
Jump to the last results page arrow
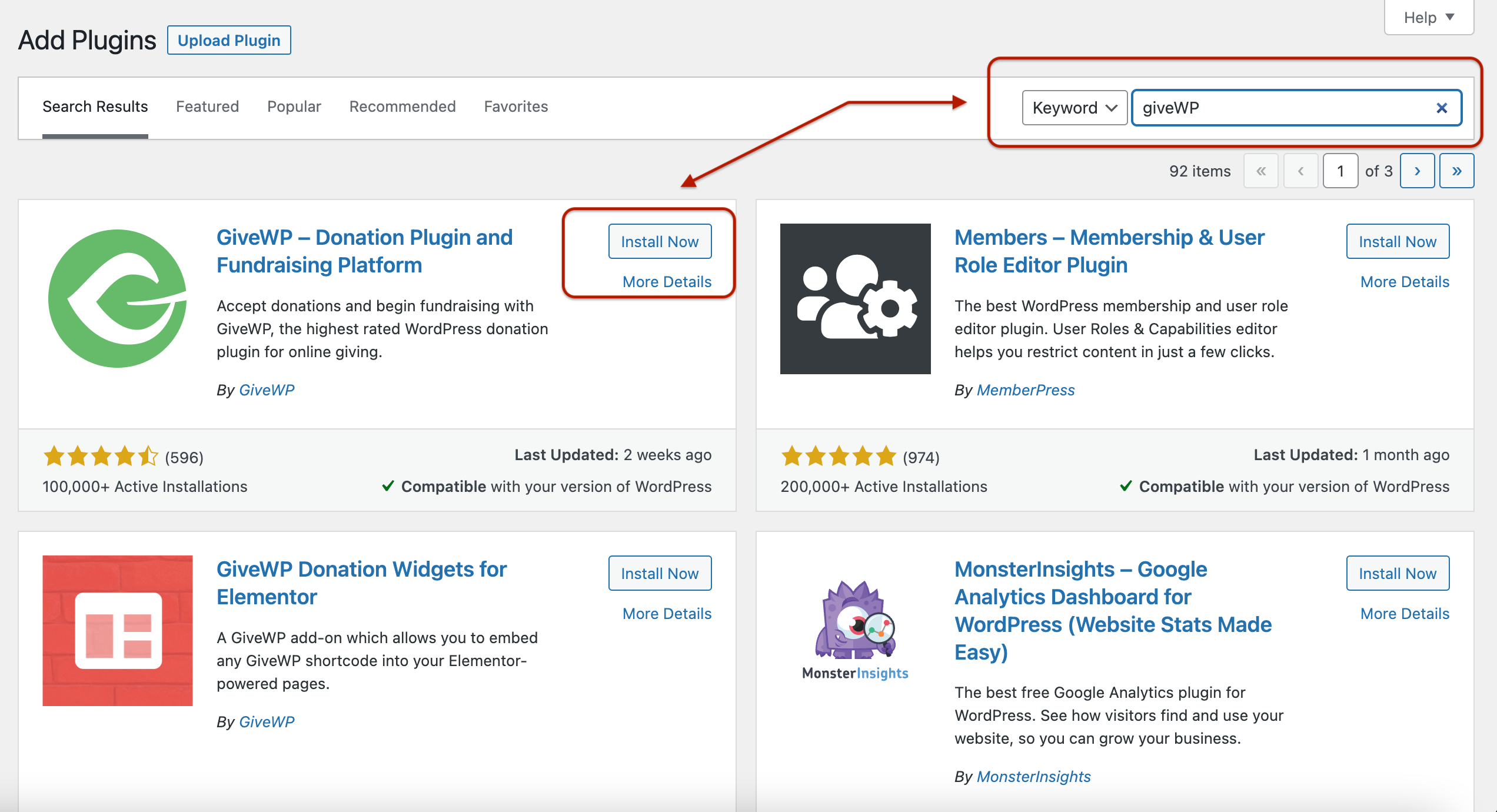pos(1456,171)
